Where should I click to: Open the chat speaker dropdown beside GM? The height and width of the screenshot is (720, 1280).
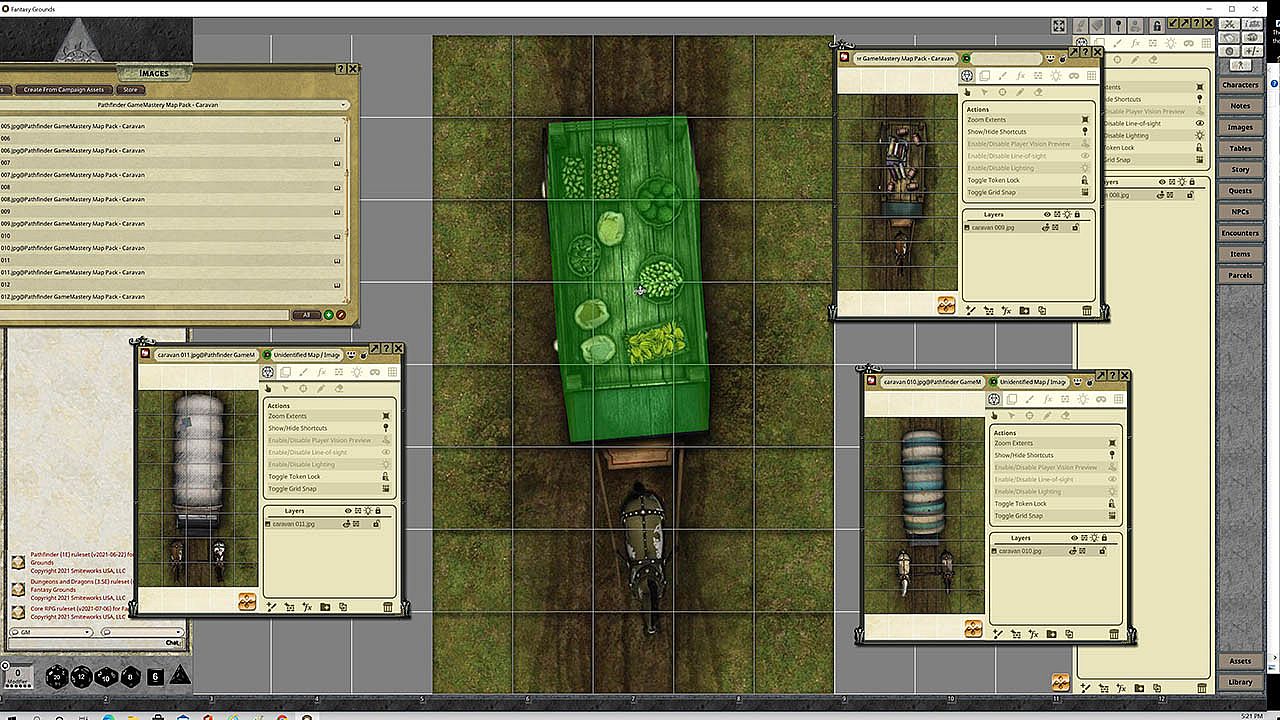click(143, 632)
